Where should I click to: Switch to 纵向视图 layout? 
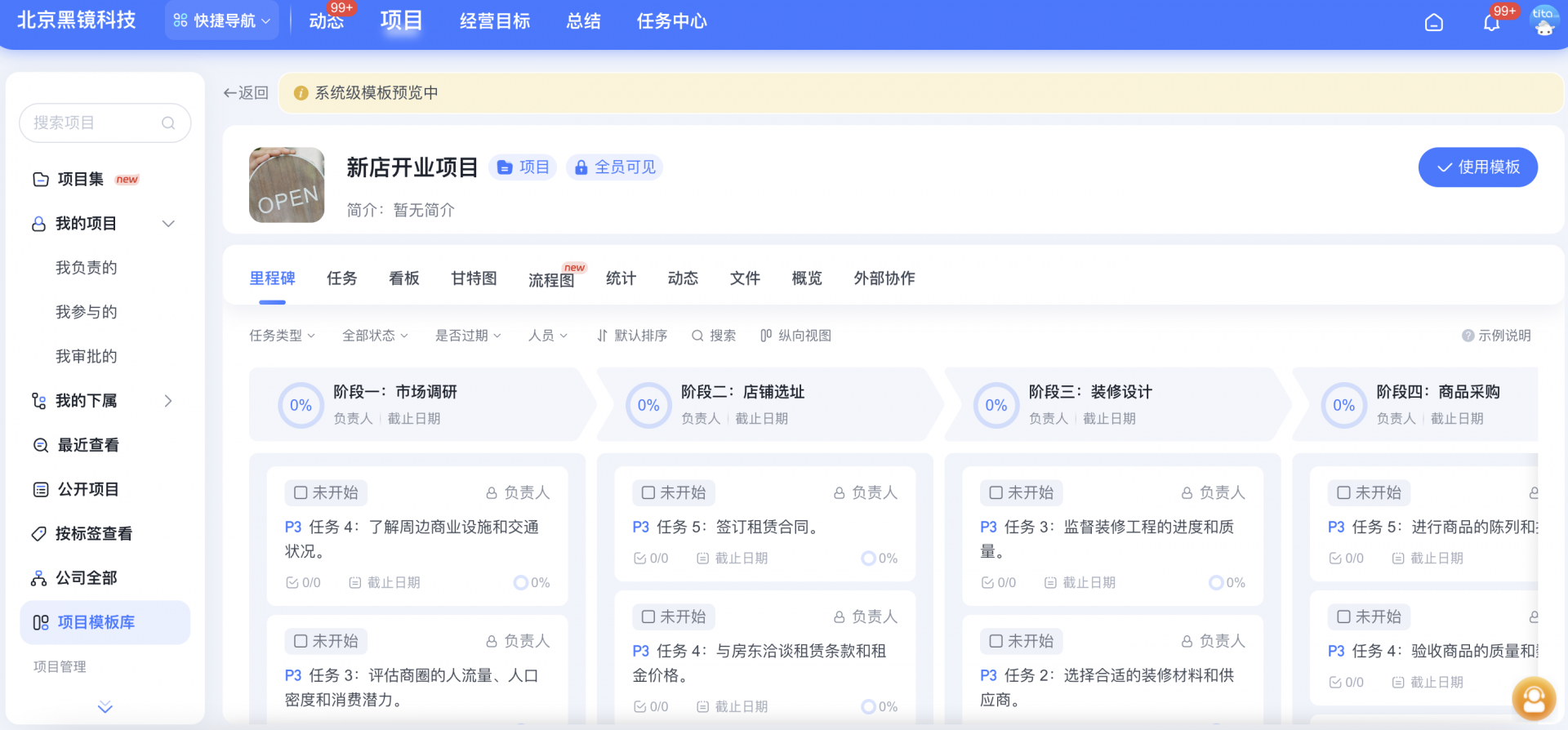pos(795,336)
